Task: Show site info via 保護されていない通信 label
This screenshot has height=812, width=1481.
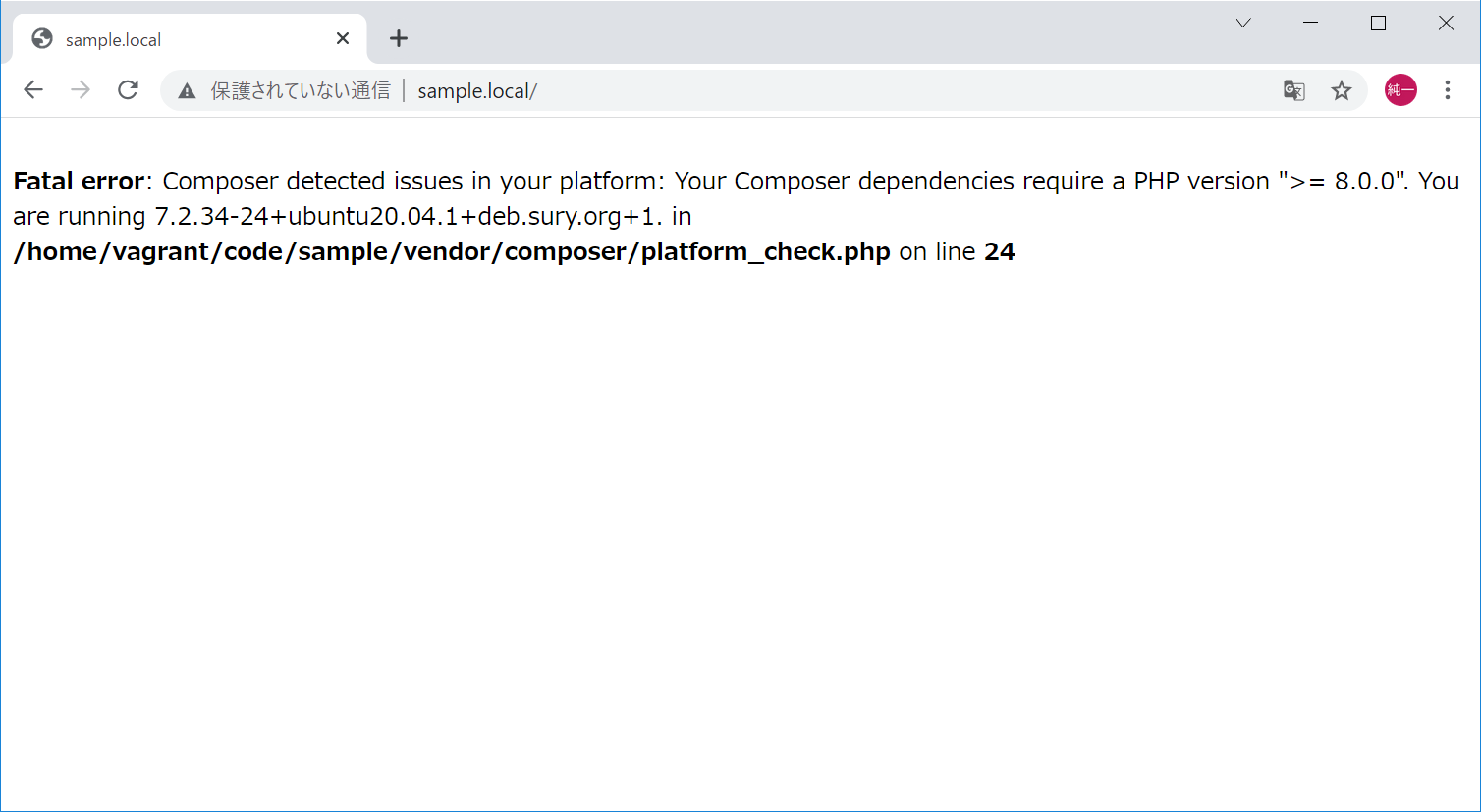Action: 301,91
